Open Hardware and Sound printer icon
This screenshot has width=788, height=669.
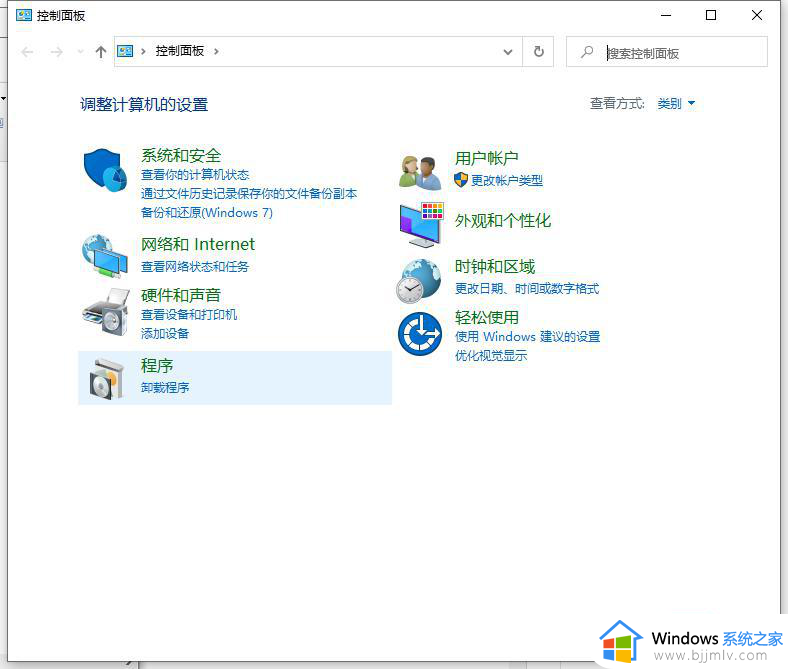[x=106, y=312]
